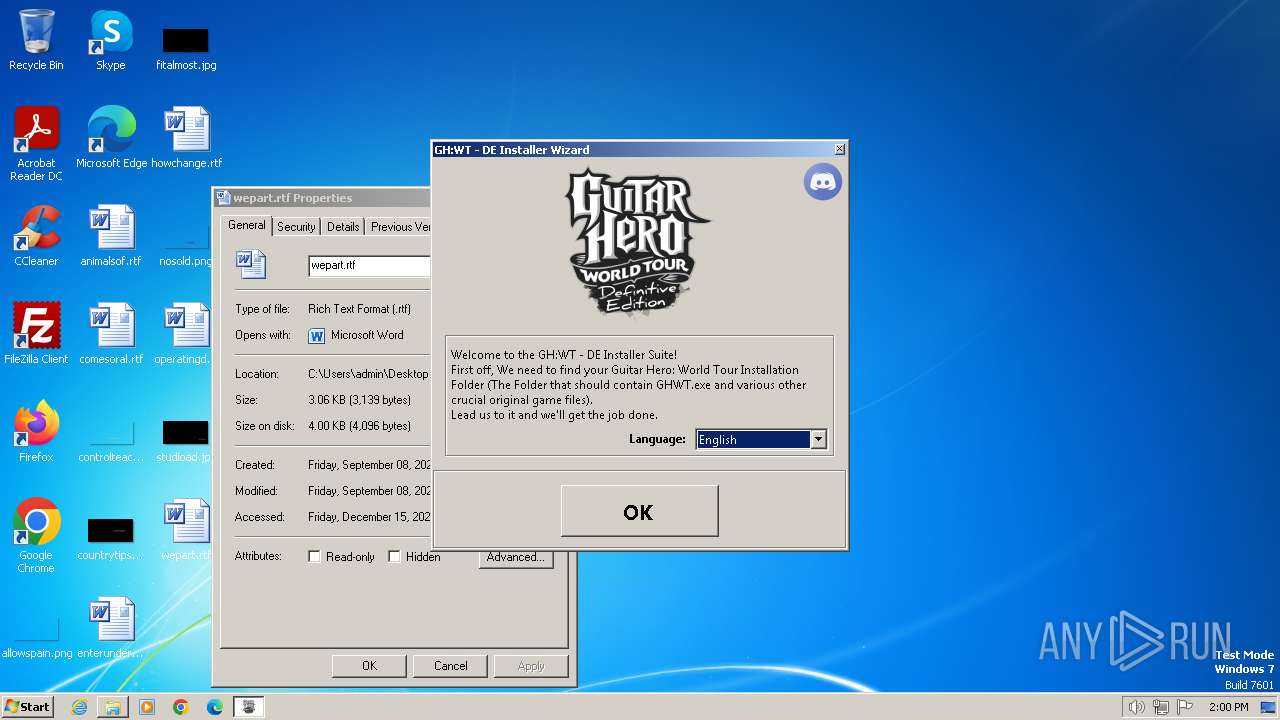Open Advanced attributes dialog
This screenshot has height=720, width=1280.
coord(516,557)
